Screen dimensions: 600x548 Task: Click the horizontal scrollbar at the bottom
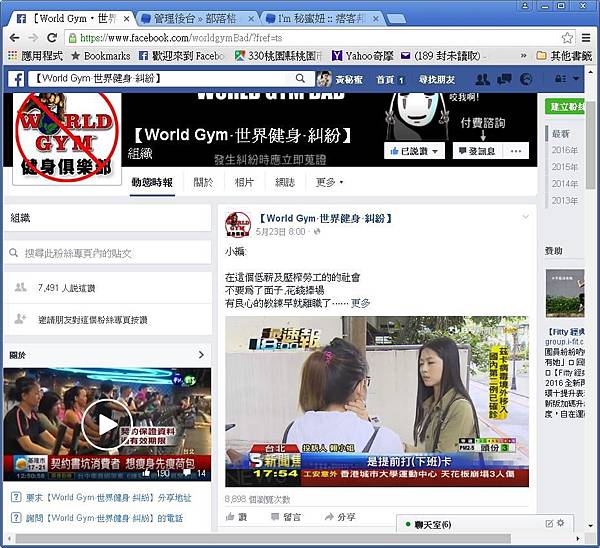(262, 538)
